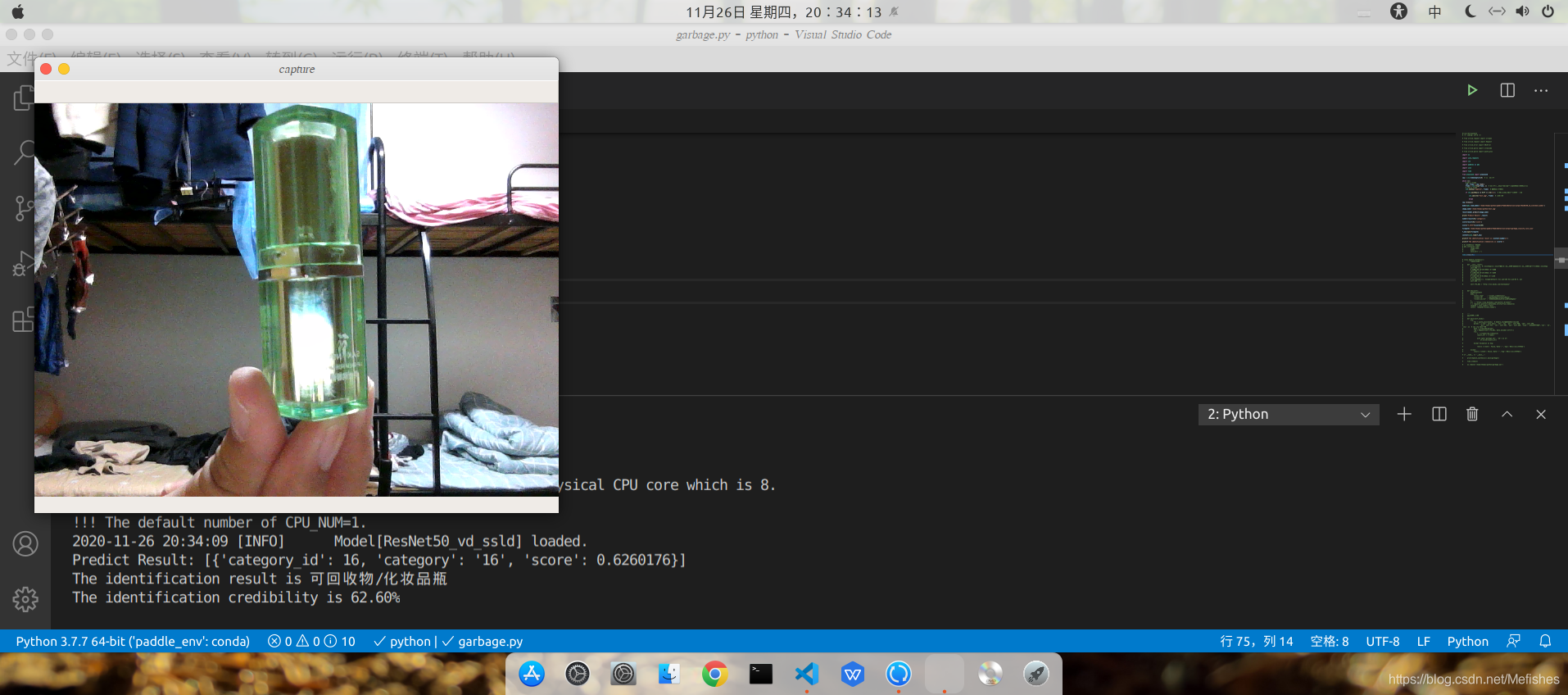Image resolution: width=1568 pixels, height=695 pixels.
Task: Open the Search view in activity bar
Action: (25, 153)
